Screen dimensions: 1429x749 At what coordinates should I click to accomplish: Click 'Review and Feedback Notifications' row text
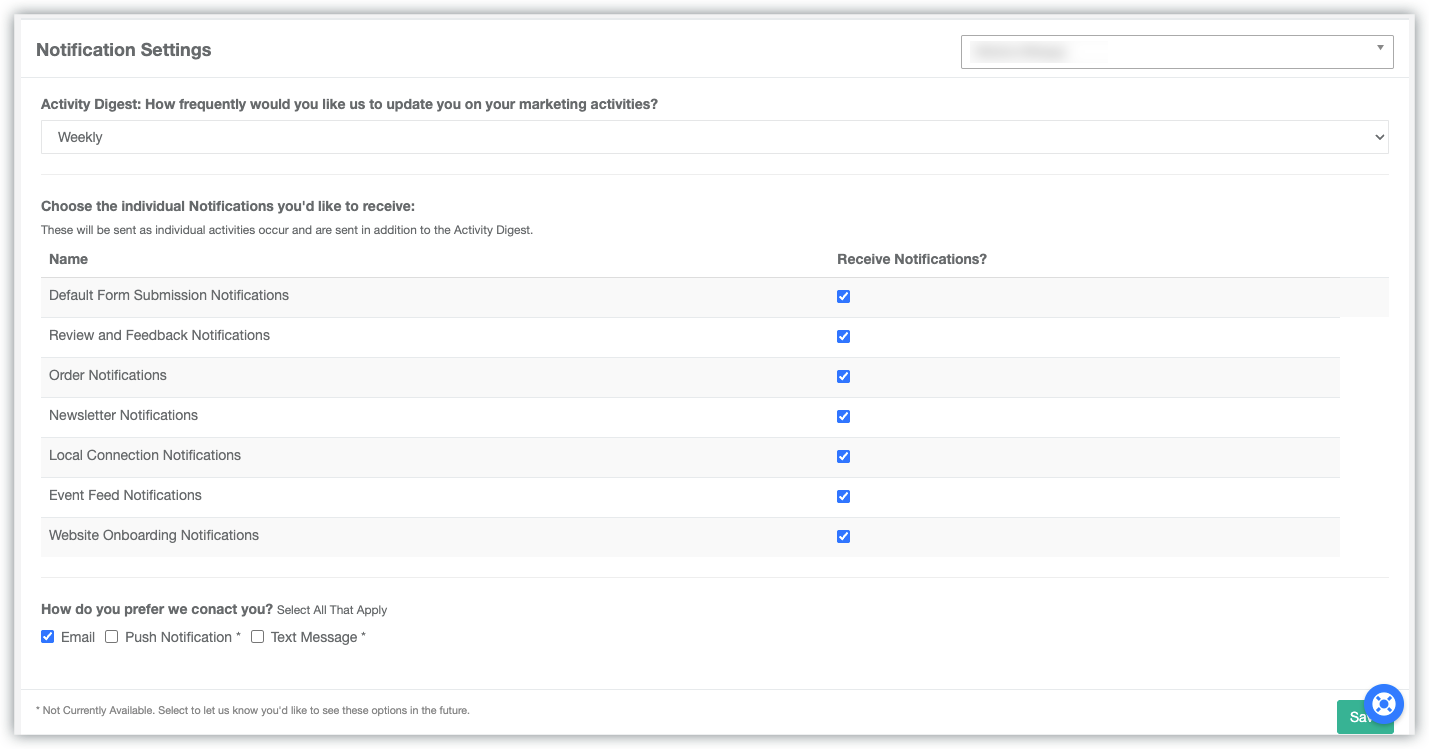[159, 335]
